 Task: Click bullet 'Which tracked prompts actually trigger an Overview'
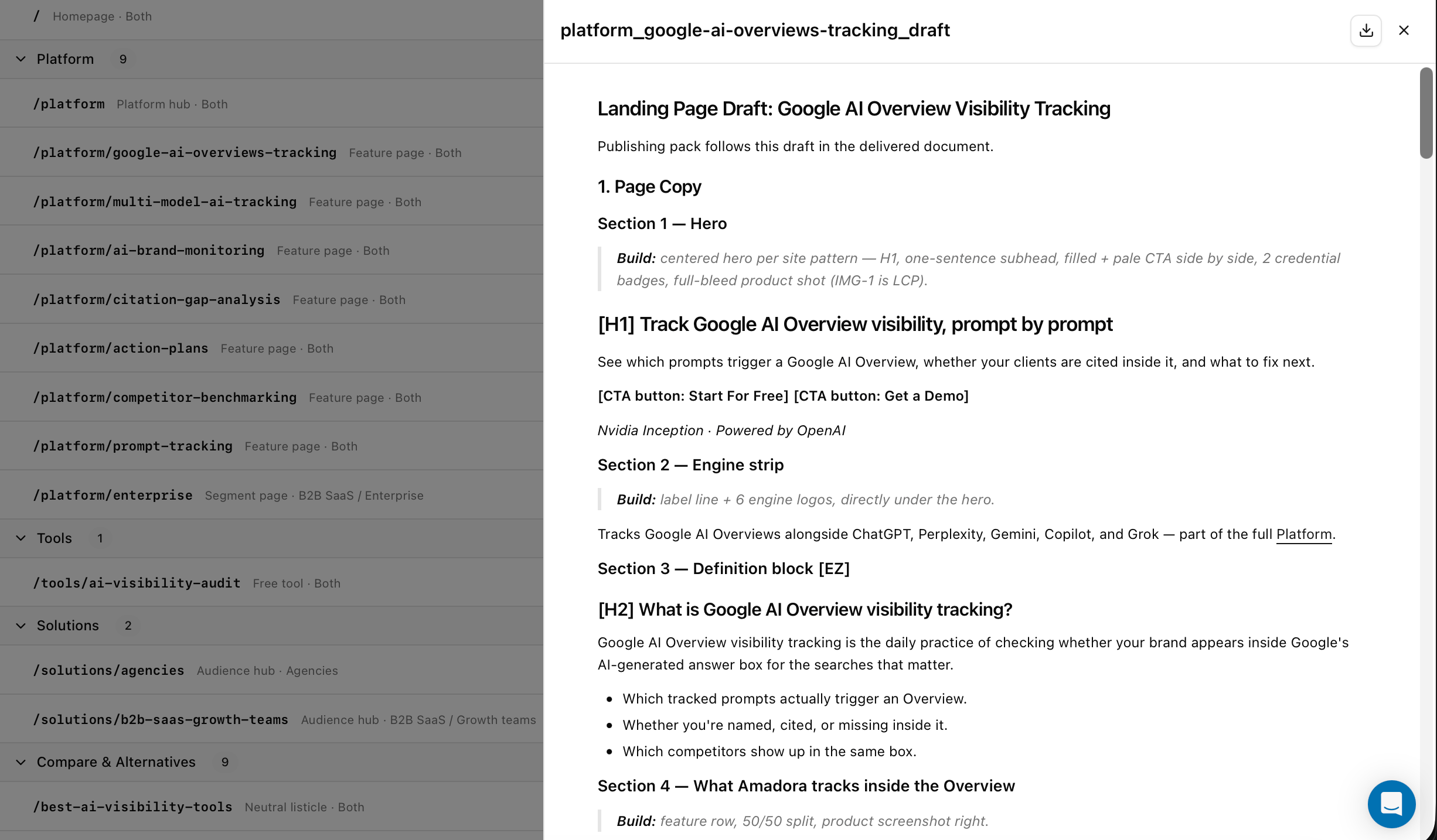[x=795, y=699]
